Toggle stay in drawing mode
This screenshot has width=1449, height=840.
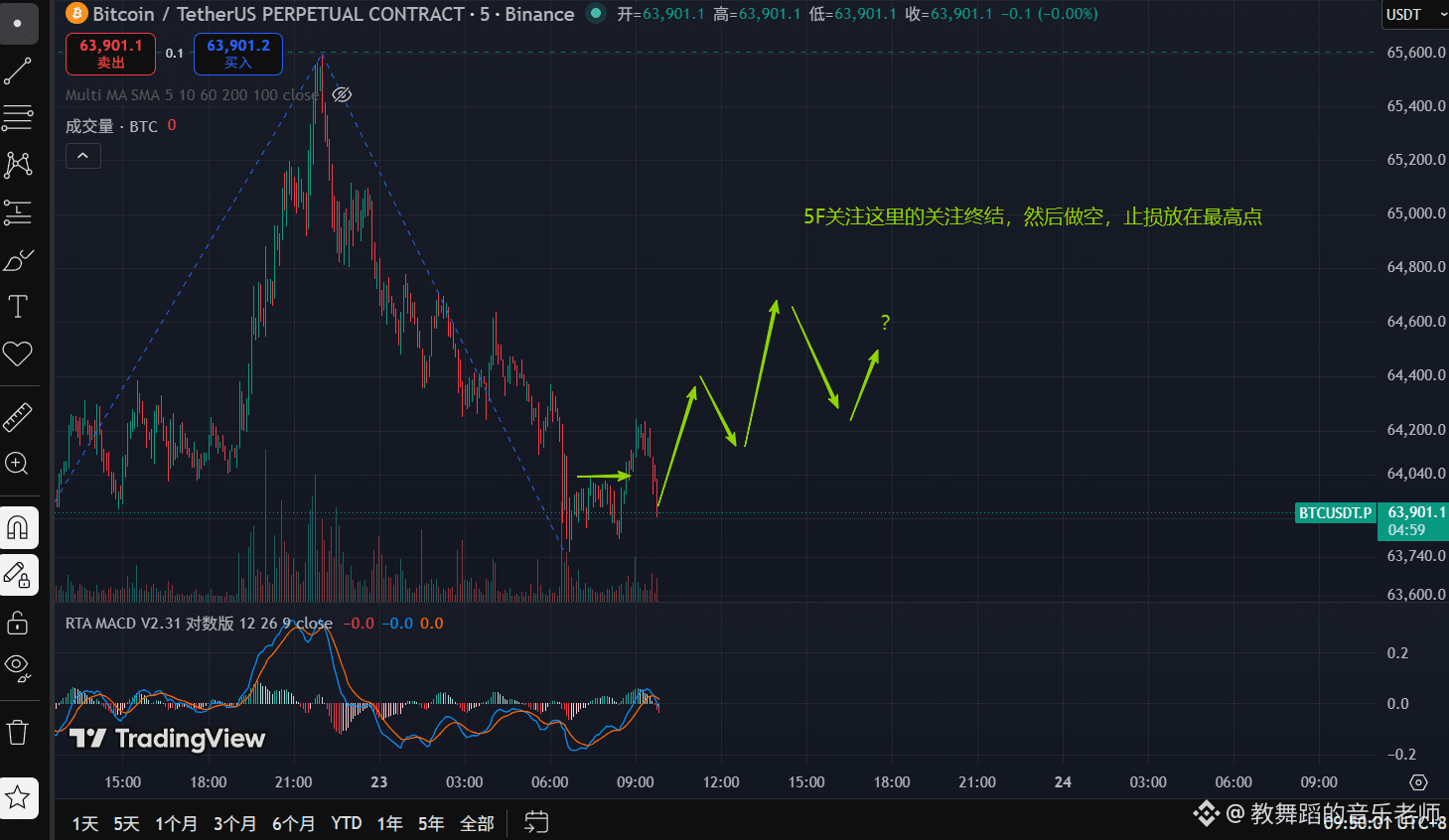click(x=18, y=575)
